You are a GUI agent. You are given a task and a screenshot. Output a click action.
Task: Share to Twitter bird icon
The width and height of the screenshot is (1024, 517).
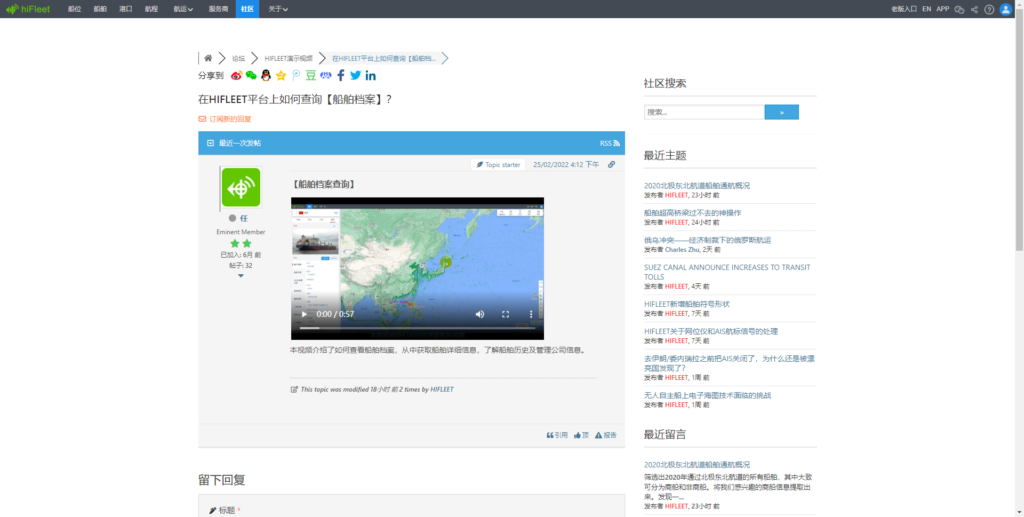tap(355, 75)
